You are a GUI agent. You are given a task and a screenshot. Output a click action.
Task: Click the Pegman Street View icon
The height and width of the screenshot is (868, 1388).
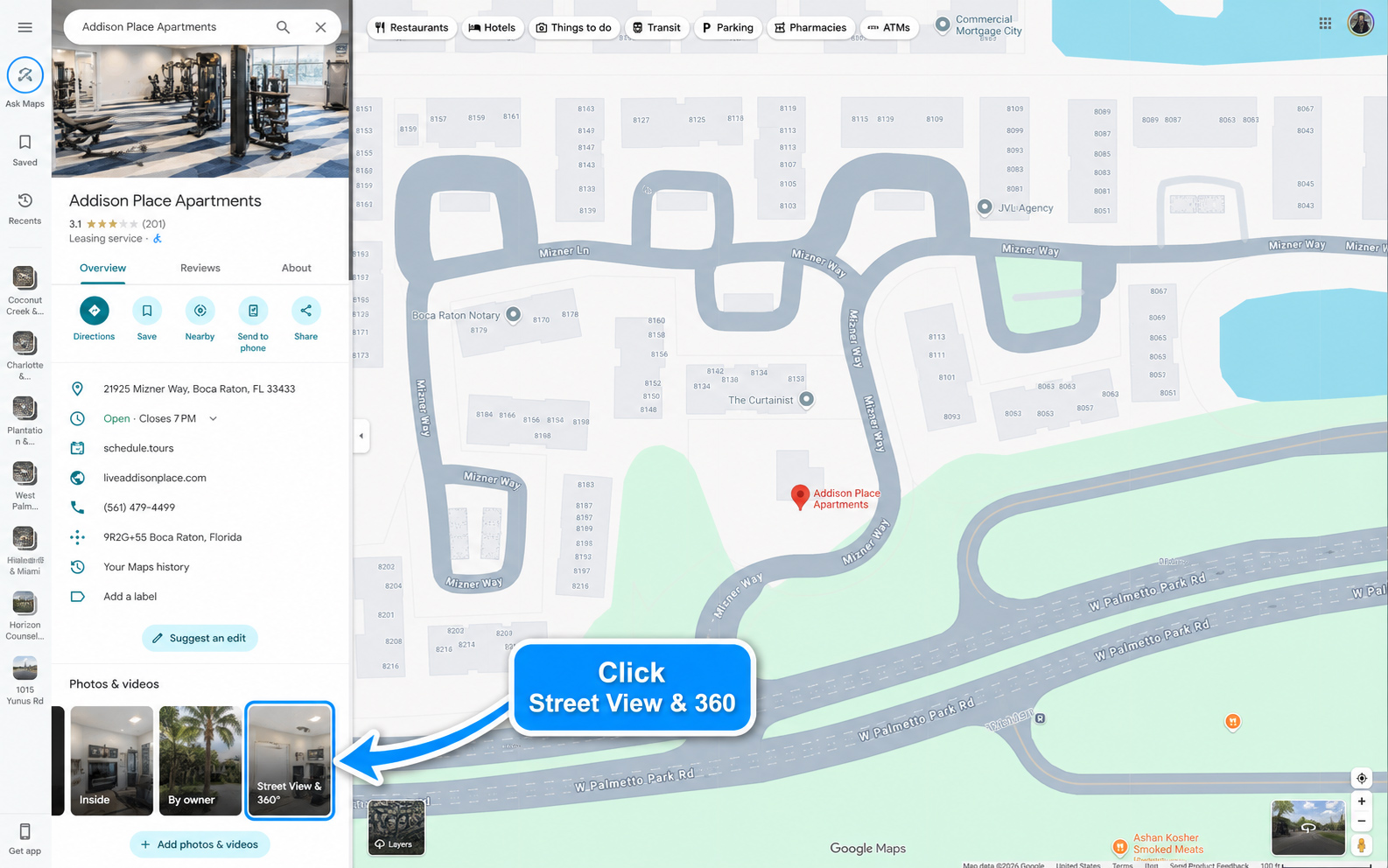click(x=1362, y=845)
